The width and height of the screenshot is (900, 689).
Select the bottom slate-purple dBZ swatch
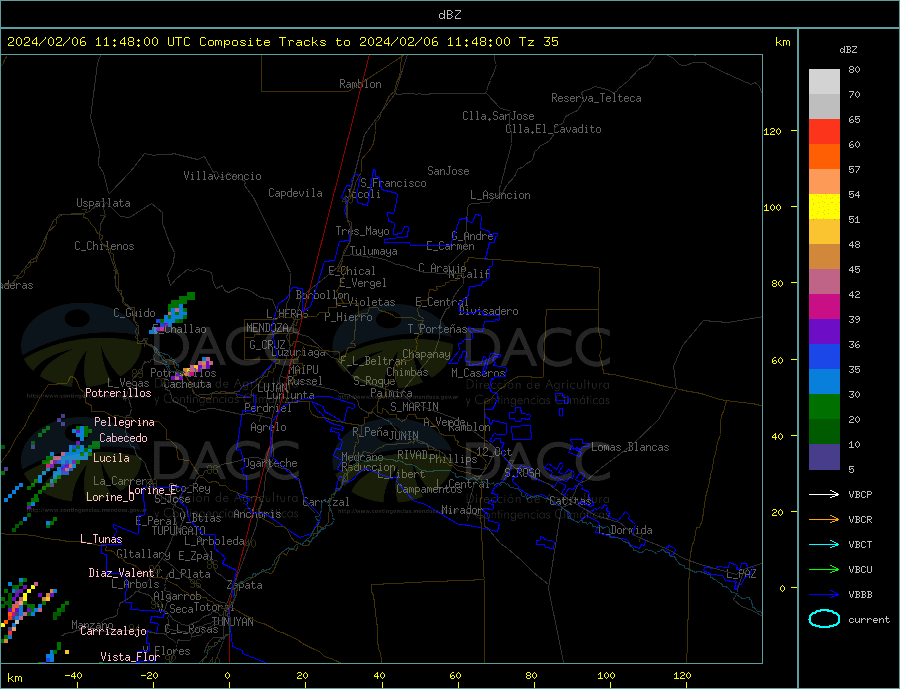tap(824, 457)
